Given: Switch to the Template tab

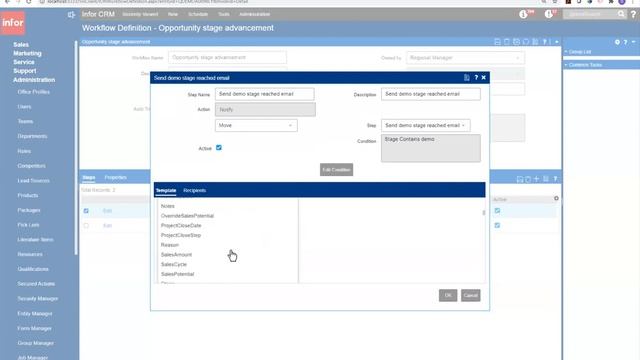Looking at the screenshot, I should 166,191.
